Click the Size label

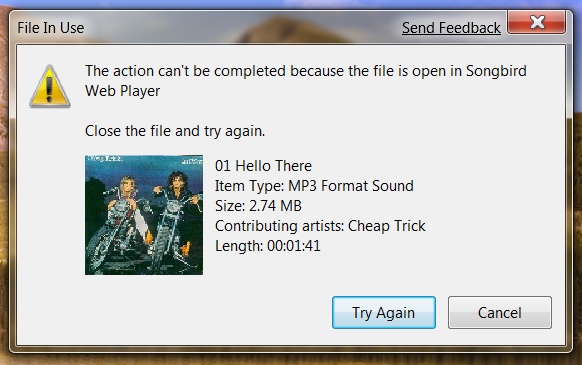(230, 206)
